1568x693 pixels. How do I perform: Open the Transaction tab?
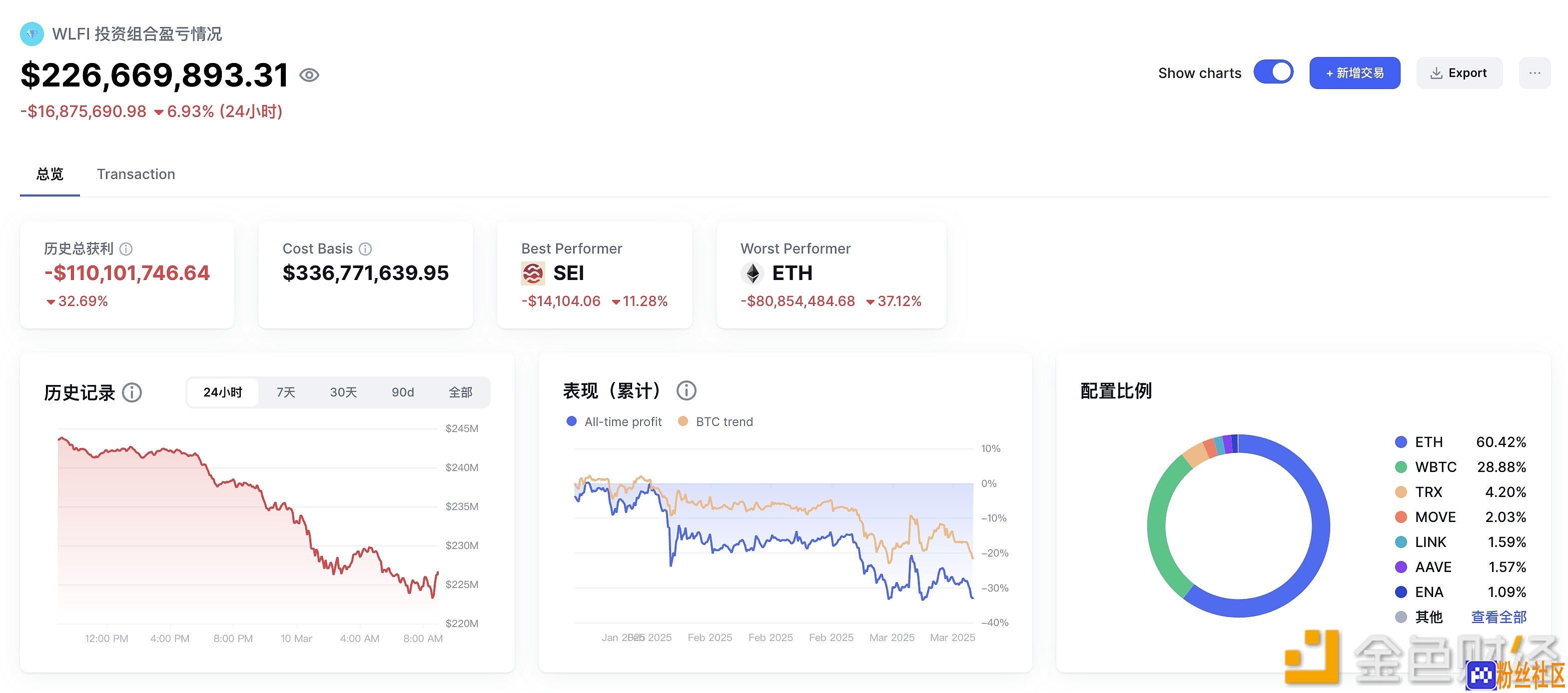click(136, 174)
